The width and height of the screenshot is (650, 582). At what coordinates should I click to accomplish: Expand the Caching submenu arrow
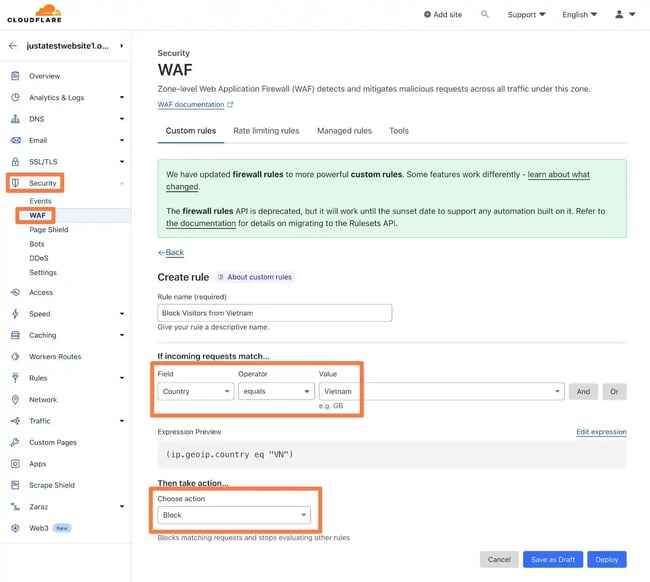point(122,335)
